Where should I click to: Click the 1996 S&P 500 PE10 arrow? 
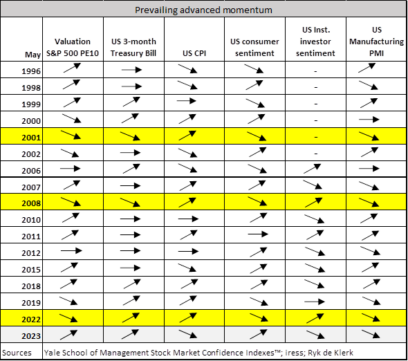tap(72, 68)
